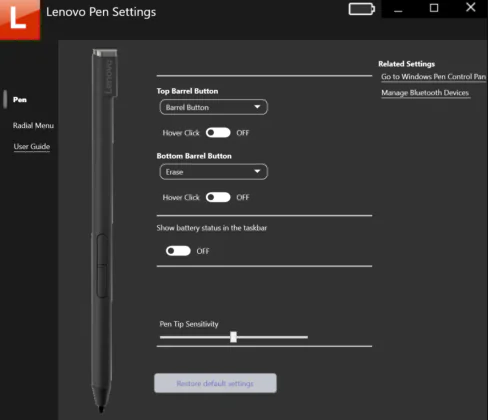
Task: Open the Radial Menu section
Action: pyautogui.click(x=33, y=126)
